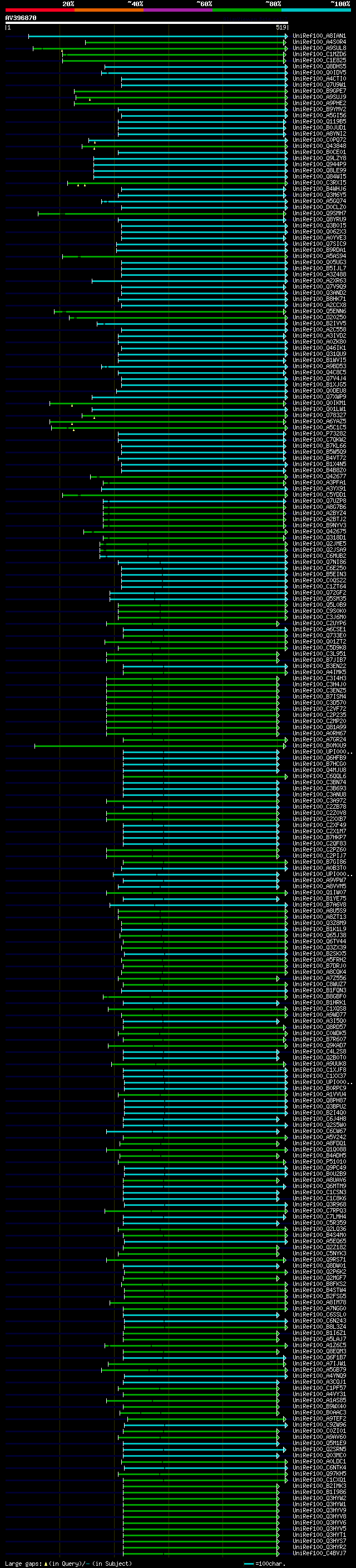Open hit UniRef100_Q8DHS5
Screen dimensions: 356x1568
coord(319,66)
